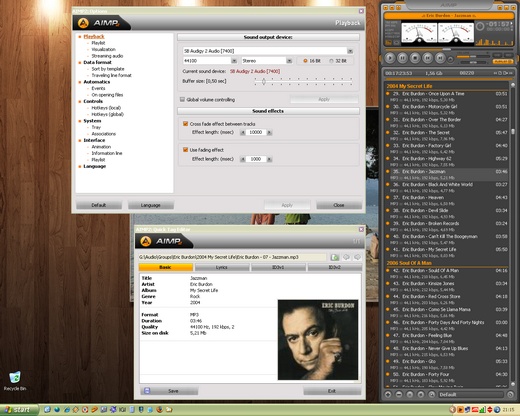
Task: Uncheck Cross fade effect between tracks
Action: [x=185, y=124]
